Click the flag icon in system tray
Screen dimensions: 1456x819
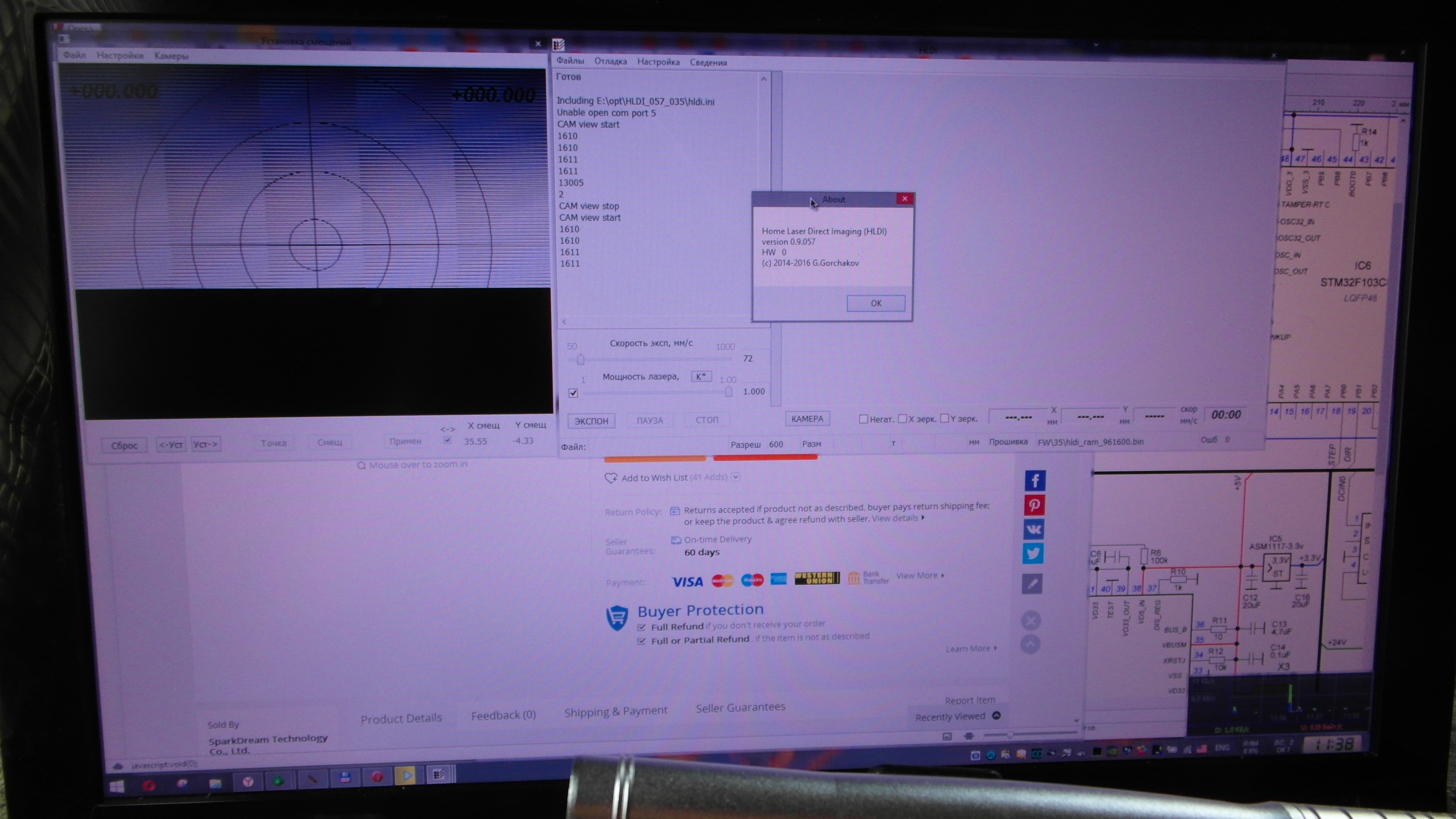tap(1202, 748)
